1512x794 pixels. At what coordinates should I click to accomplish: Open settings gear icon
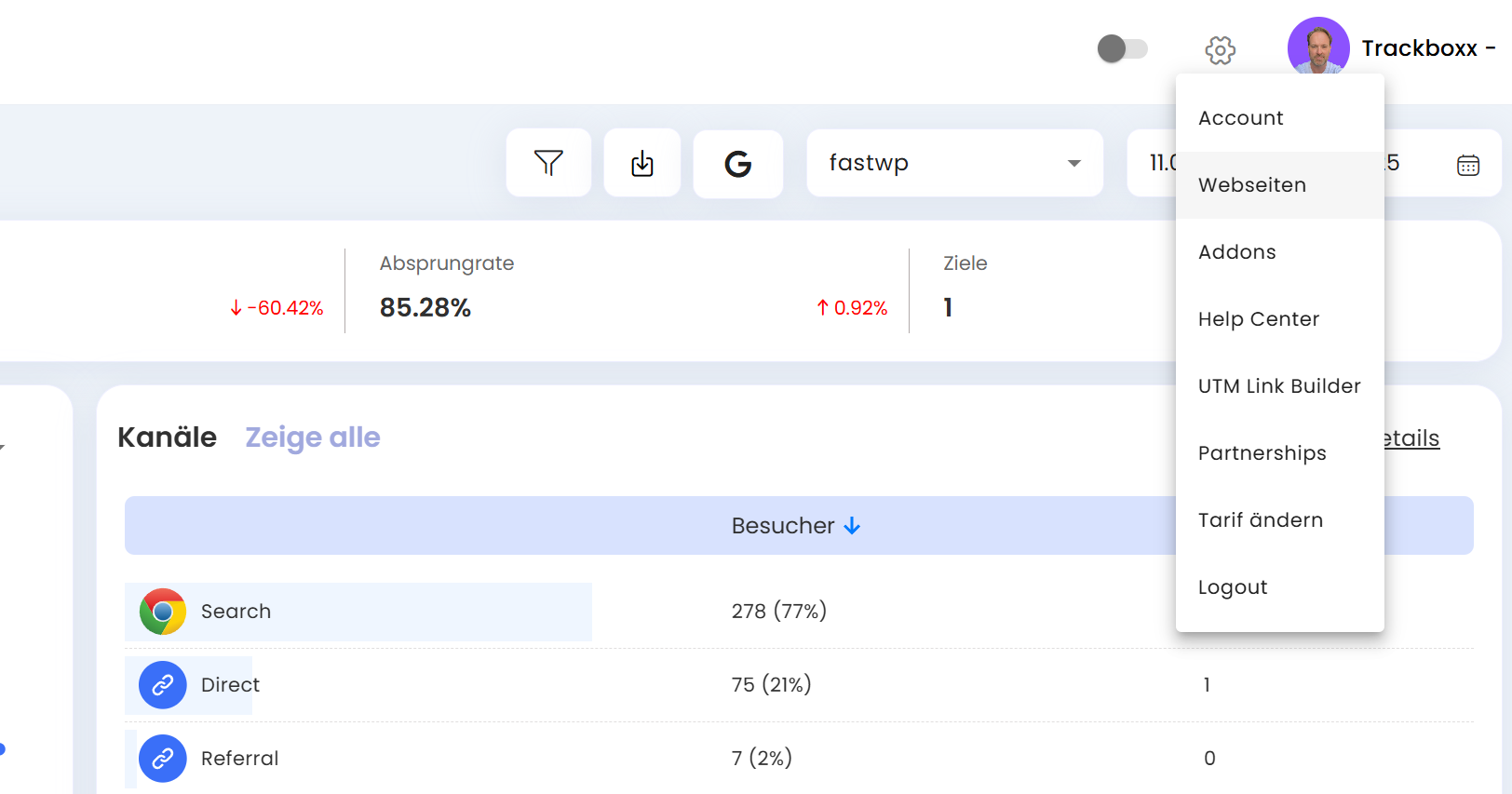click(1220, 50)
